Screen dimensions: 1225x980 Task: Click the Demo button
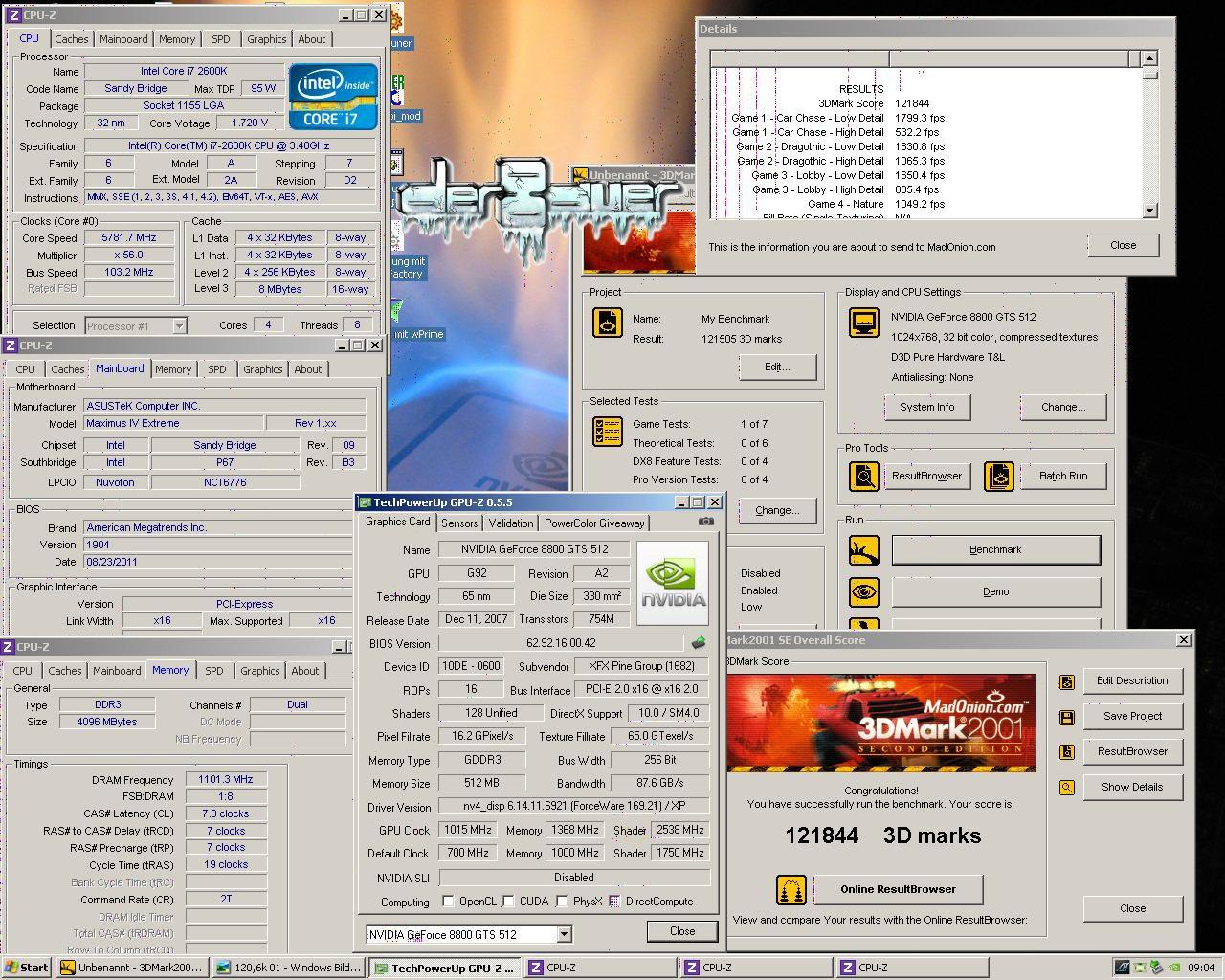pos(996,591)
